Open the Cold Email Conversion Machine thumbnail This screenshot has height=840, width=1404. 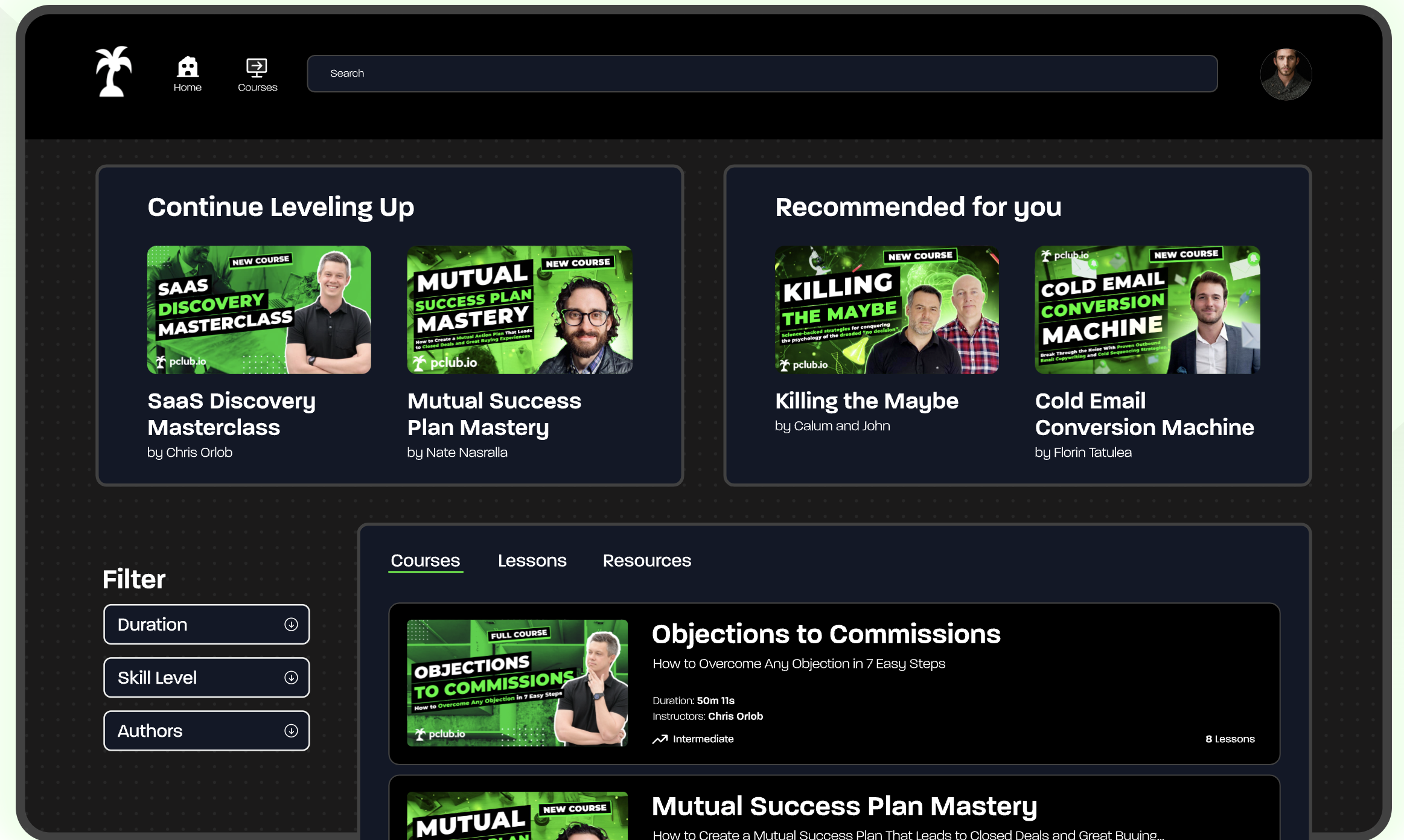[1146, 310]
